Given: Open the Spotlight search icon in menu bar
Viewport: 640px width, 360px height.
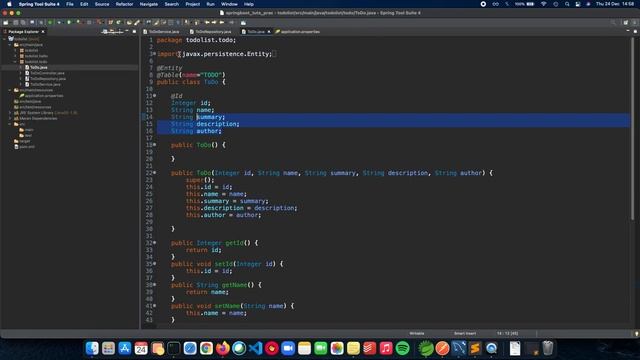Looking at the screenshot, I should click(567, 4).
